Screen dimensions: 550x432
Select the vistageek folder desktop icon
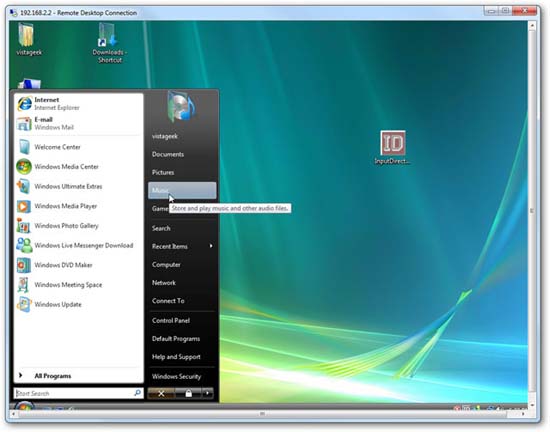pyautogui.click(x=29, y=39)
